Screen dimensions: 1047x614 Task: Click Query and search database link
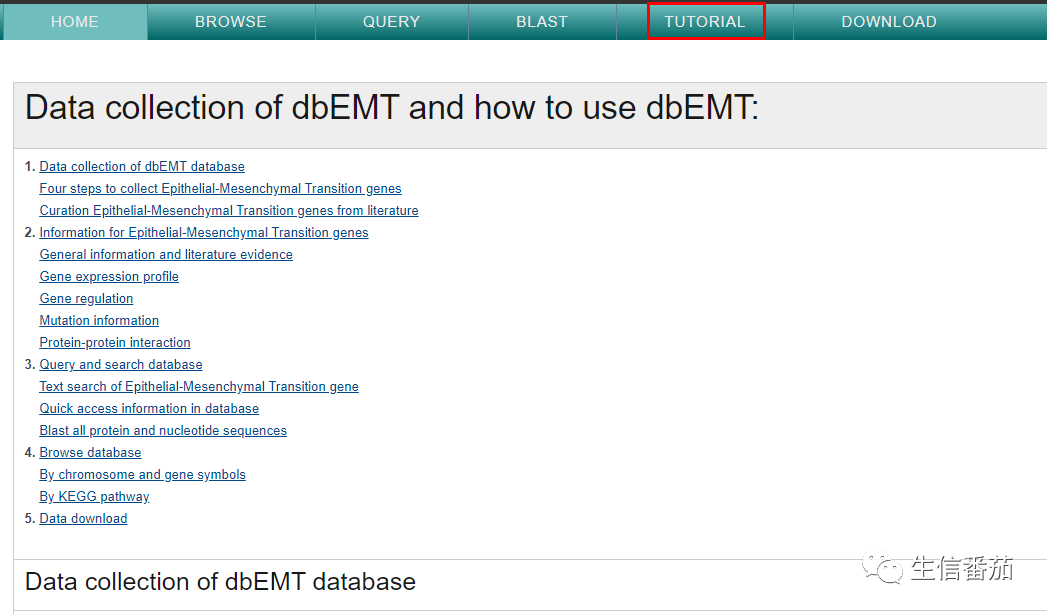point(121,365)
